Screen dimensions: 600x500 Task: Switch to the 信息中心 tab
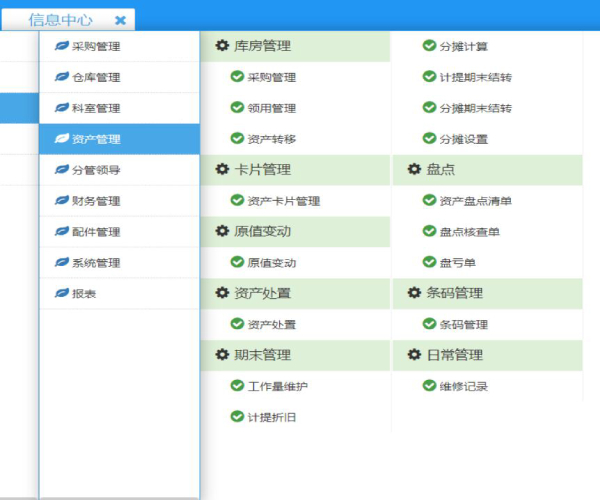[60, 20]
